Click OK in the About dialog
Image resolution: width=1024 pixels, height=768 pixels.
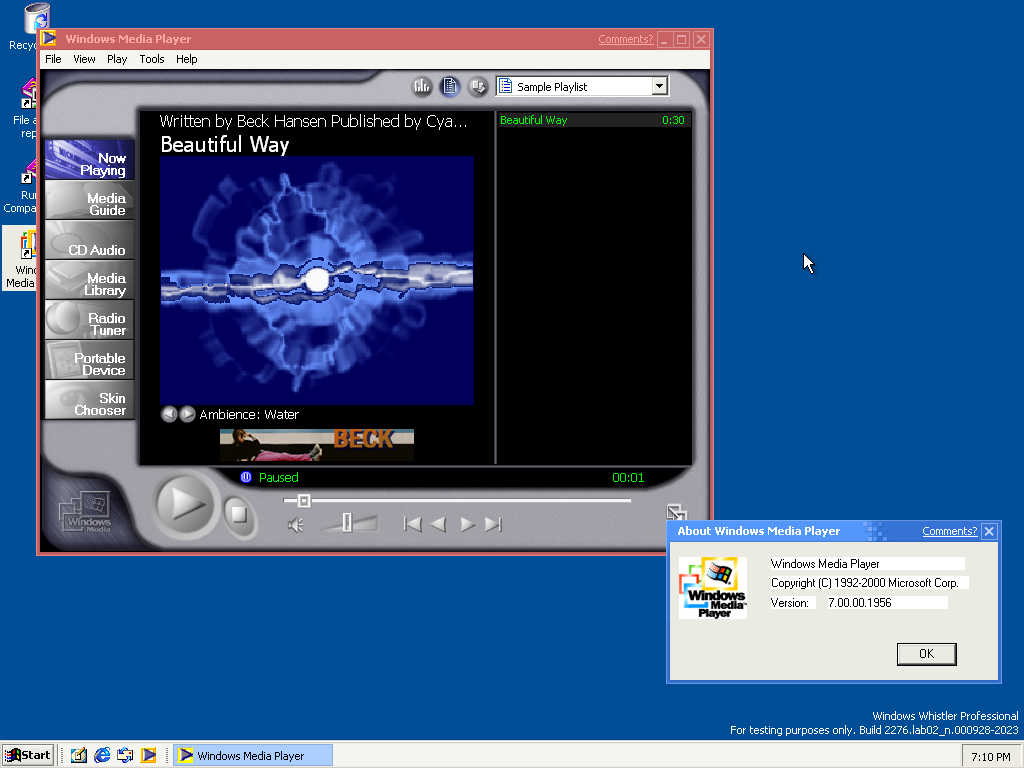tap(926, 654)
